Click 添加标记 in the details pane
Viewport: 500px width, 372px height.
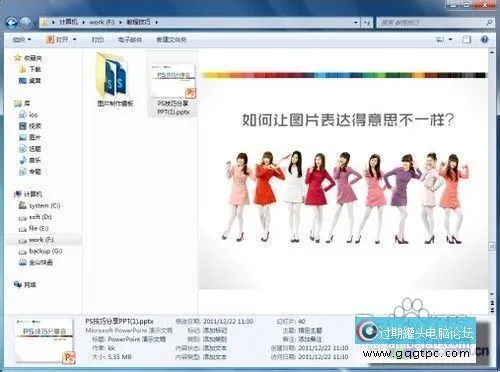[215, 330]
